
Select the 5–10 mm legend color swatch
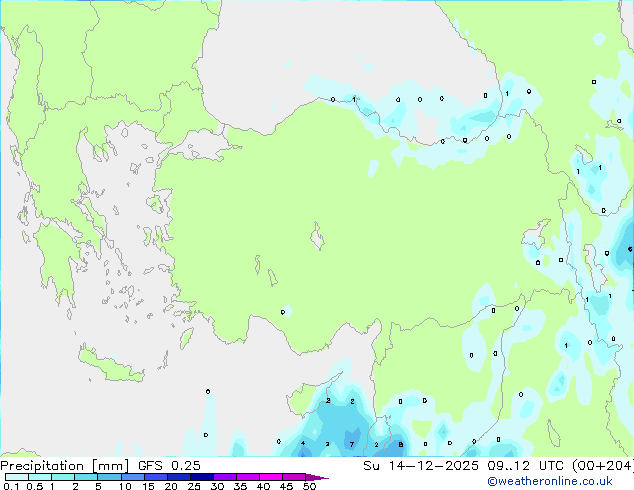[x=109, y=477]
